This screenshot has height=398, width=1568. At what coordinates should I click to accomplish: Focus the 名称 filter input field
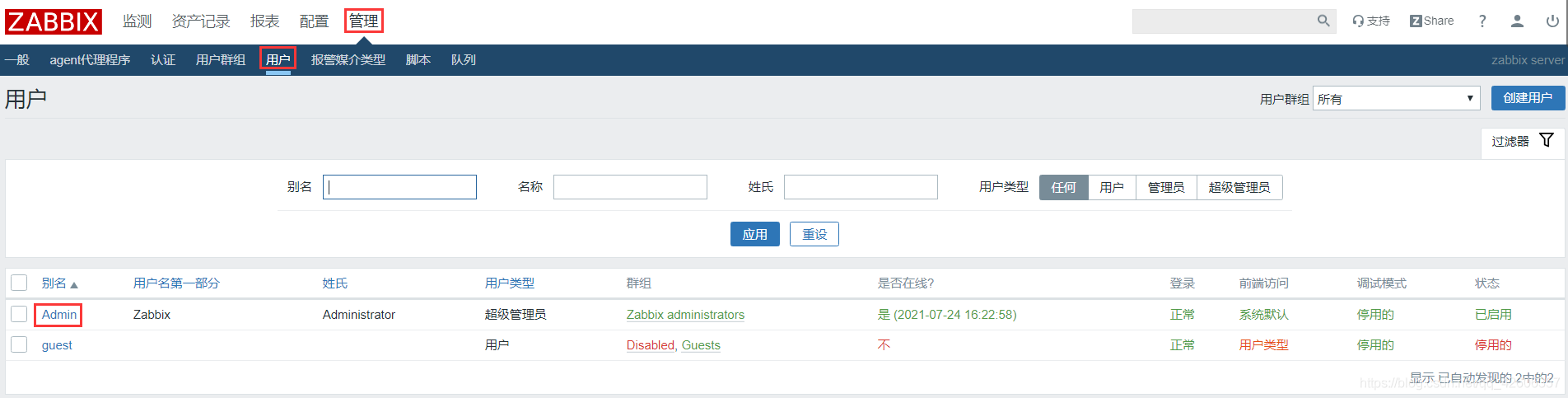pyautogui.click(x=630, y=187)
